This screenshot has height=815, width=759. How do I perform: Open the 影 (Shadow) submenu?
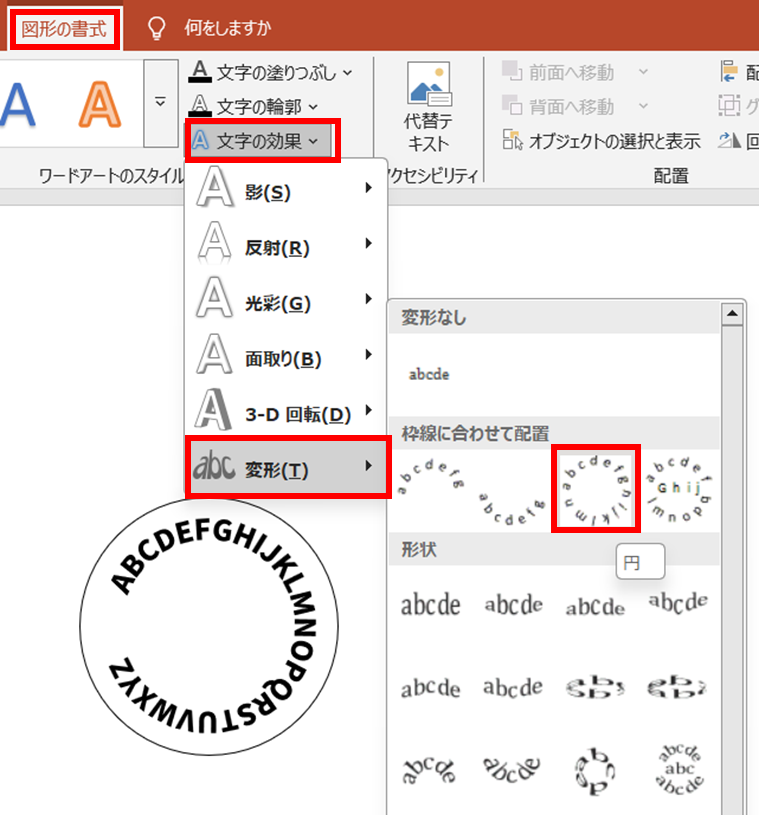286,193
